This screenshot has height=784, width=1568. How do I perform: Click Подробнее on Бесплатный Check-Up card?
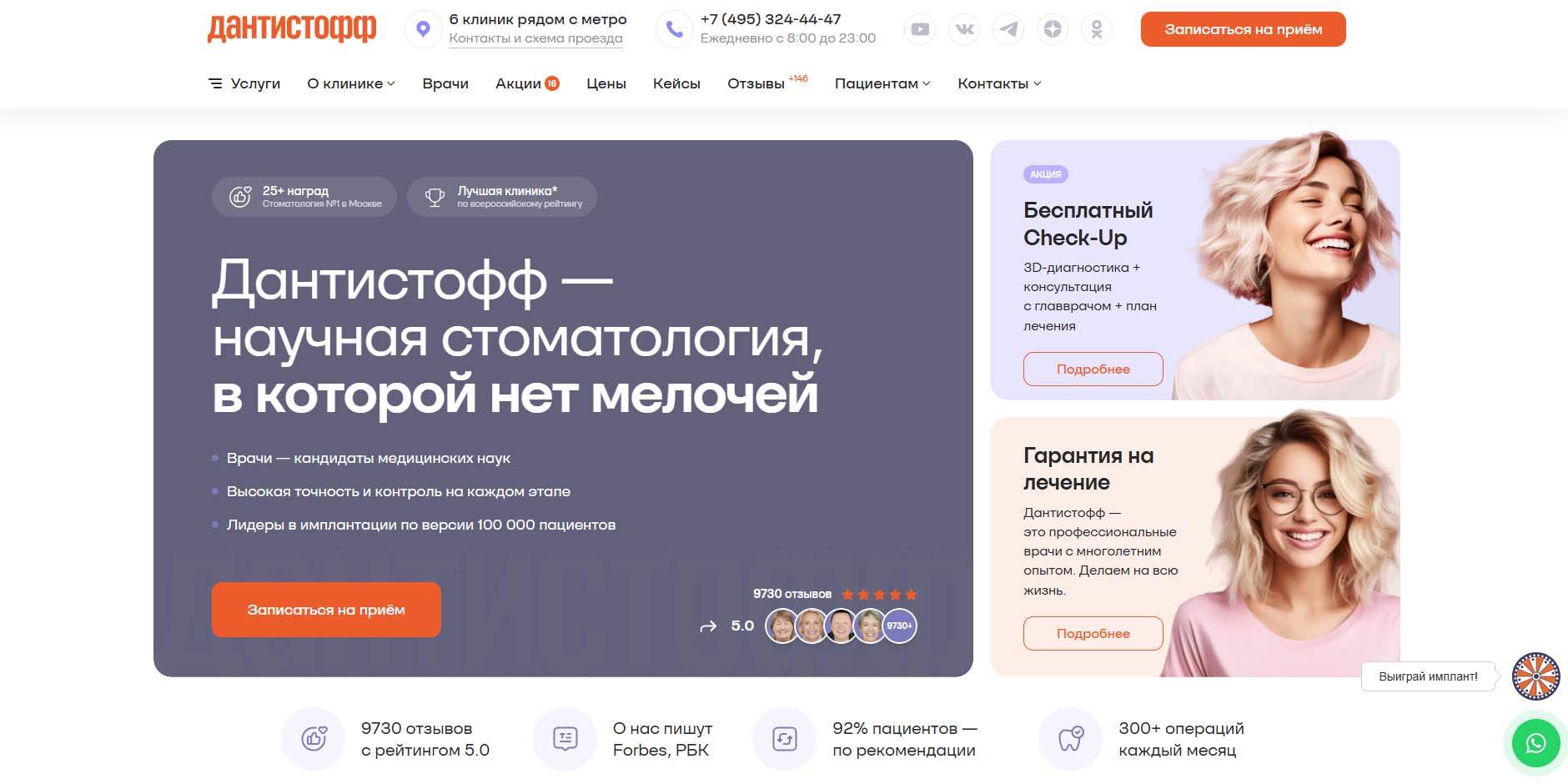coord(1093,369)
